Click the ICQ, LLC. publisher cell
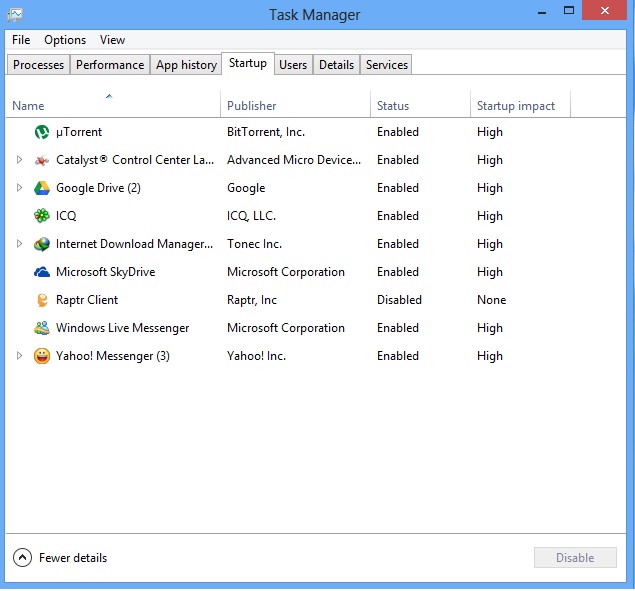Screen dimensions: 635x591 pyautogui.click(x=251, y=216)
